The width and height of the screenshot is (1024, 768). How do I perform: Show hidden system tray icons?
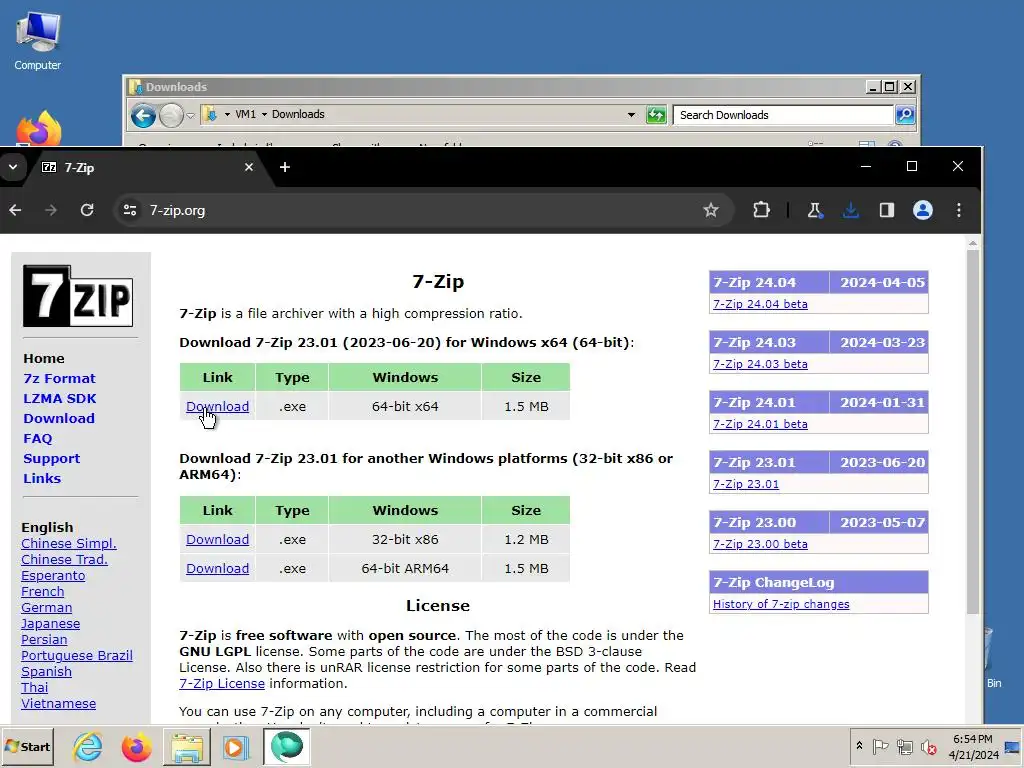[859, 746]
